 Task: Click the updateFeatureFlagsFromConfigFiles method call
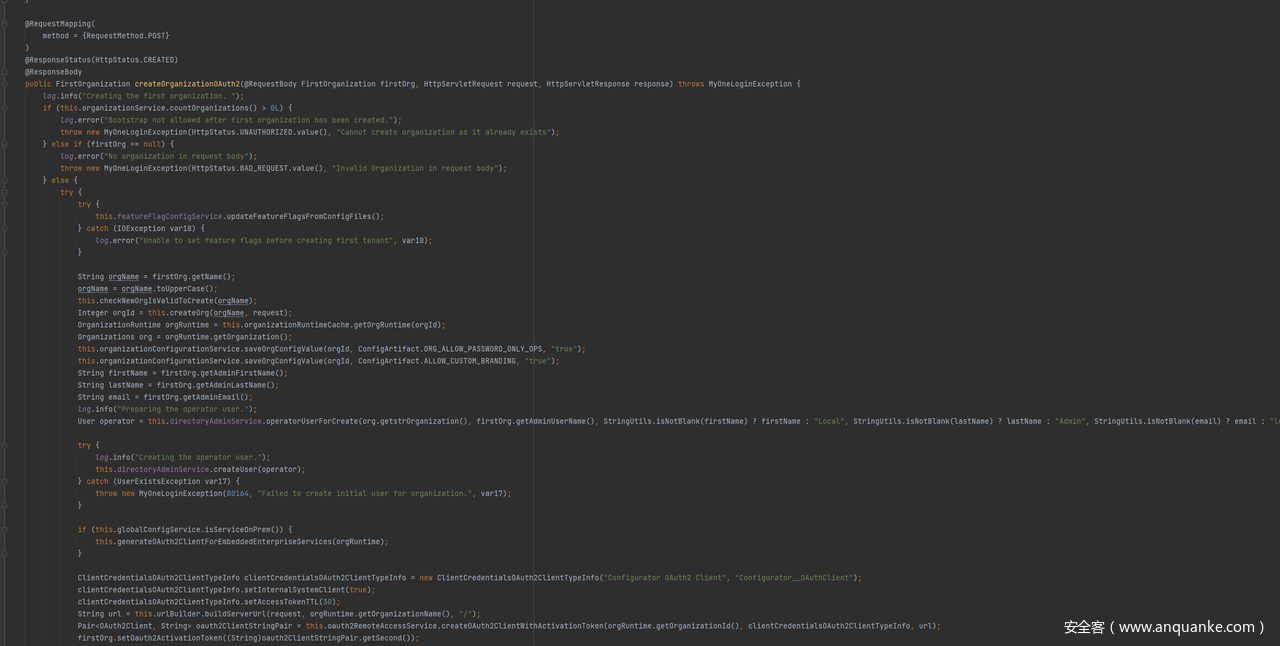[x=302, y=216]
